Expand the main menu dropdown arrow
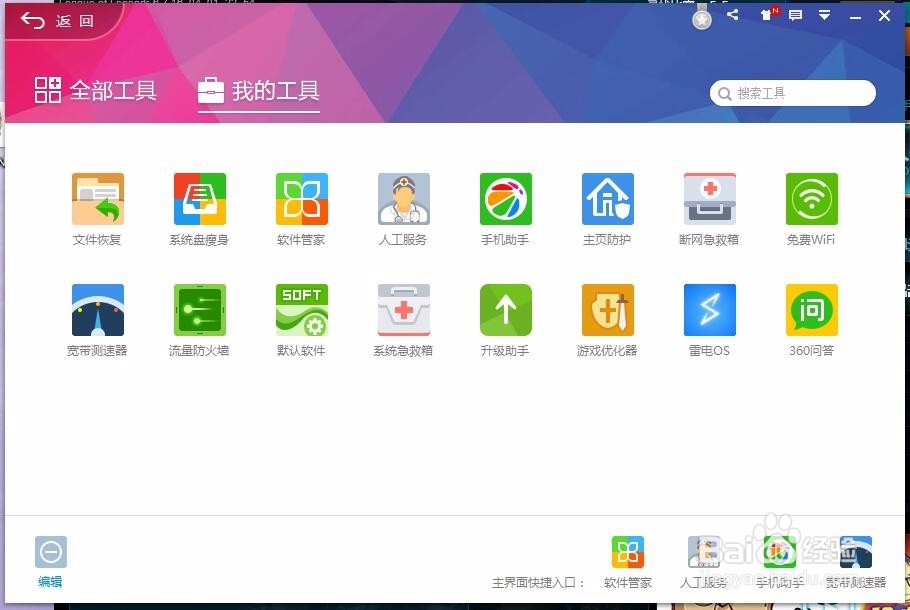This screenshot has width=910, height=610. click(824, 15)
